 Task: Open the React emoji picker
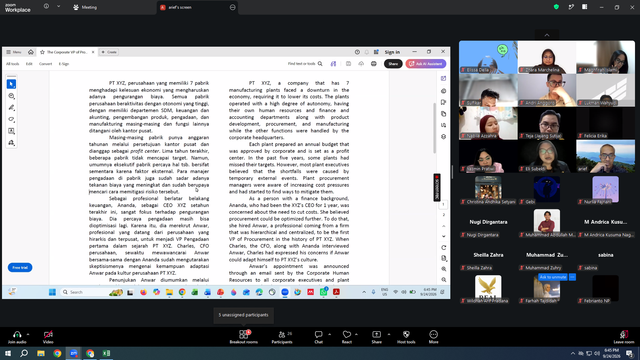pos(347,337)
